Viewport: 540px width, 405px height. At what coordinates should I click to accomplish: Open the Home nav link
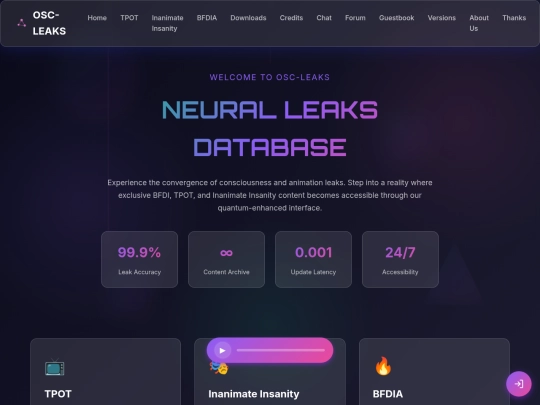[97, 18]
